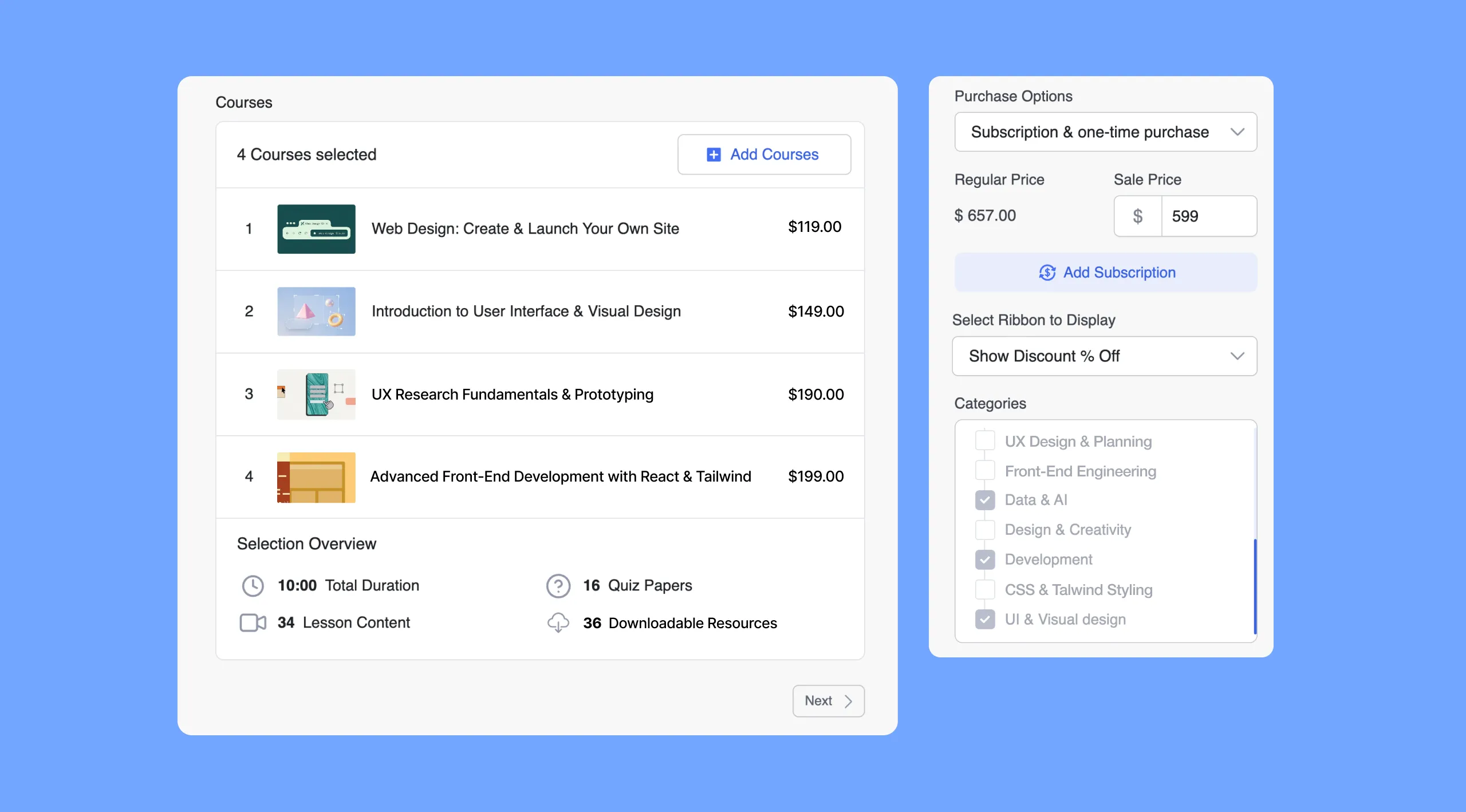This screenshot has height=812, width=1466.
Task: Click the Add Subscription button
Action: point(1106,273)
